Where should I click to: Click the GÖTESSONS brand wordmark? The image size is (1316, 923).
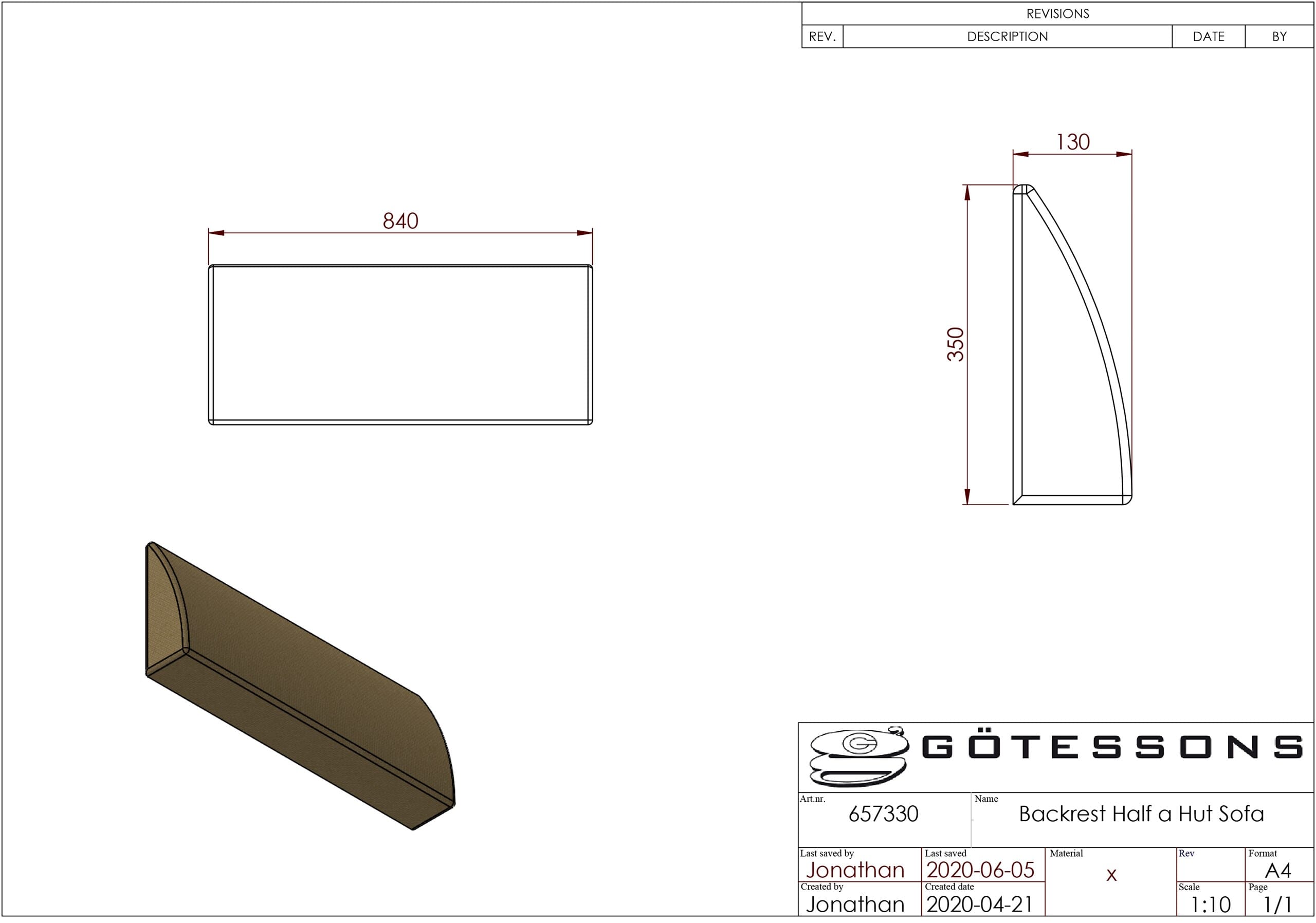tap(1112, 747)
